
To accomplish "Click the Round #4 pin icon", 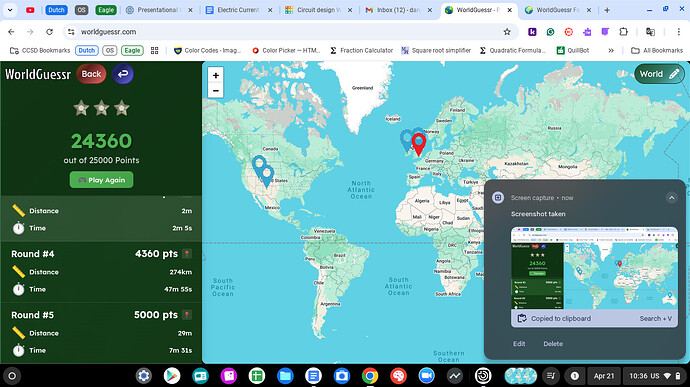I will tap(187, 254).
